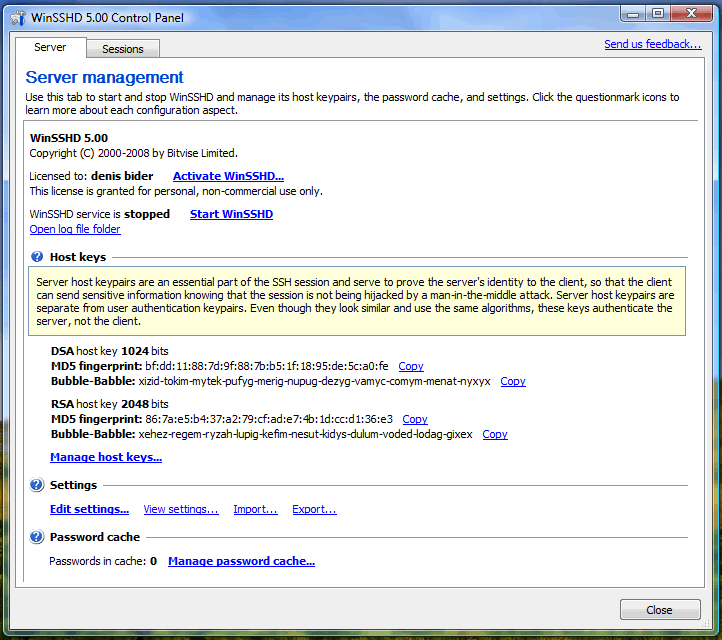Switch to the Sessions tab
This screenshot has width=722, height=640.
pos(122,49)
